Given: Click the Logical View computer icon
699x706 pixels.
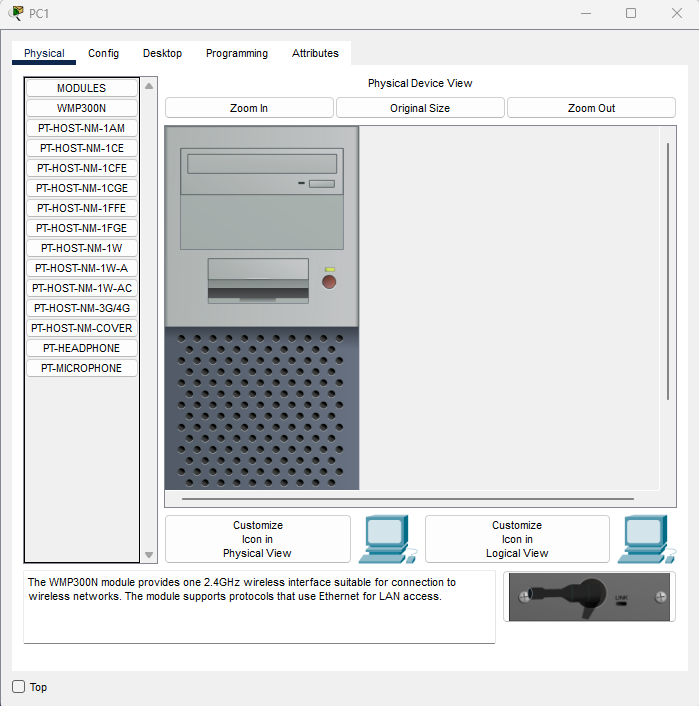Looking at the screenshot, I should [646, 539].
